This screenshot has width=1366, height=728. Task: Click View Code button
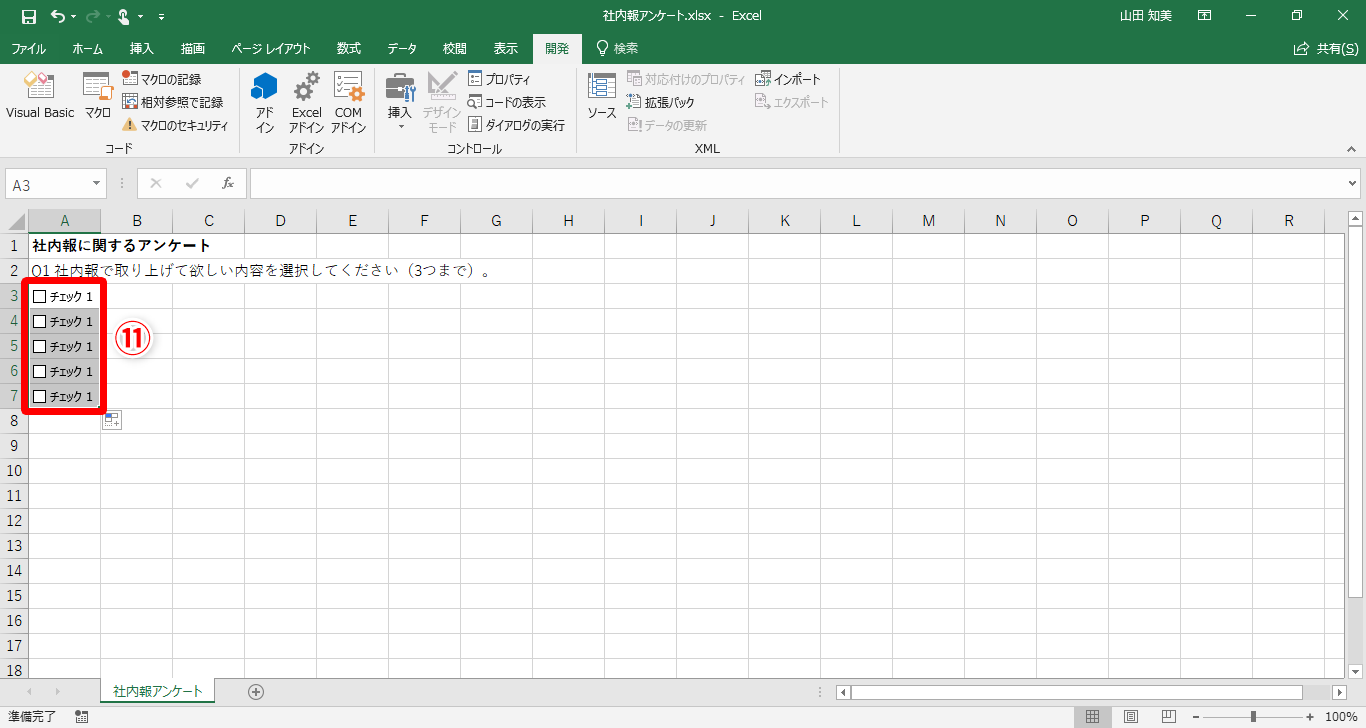507,102
